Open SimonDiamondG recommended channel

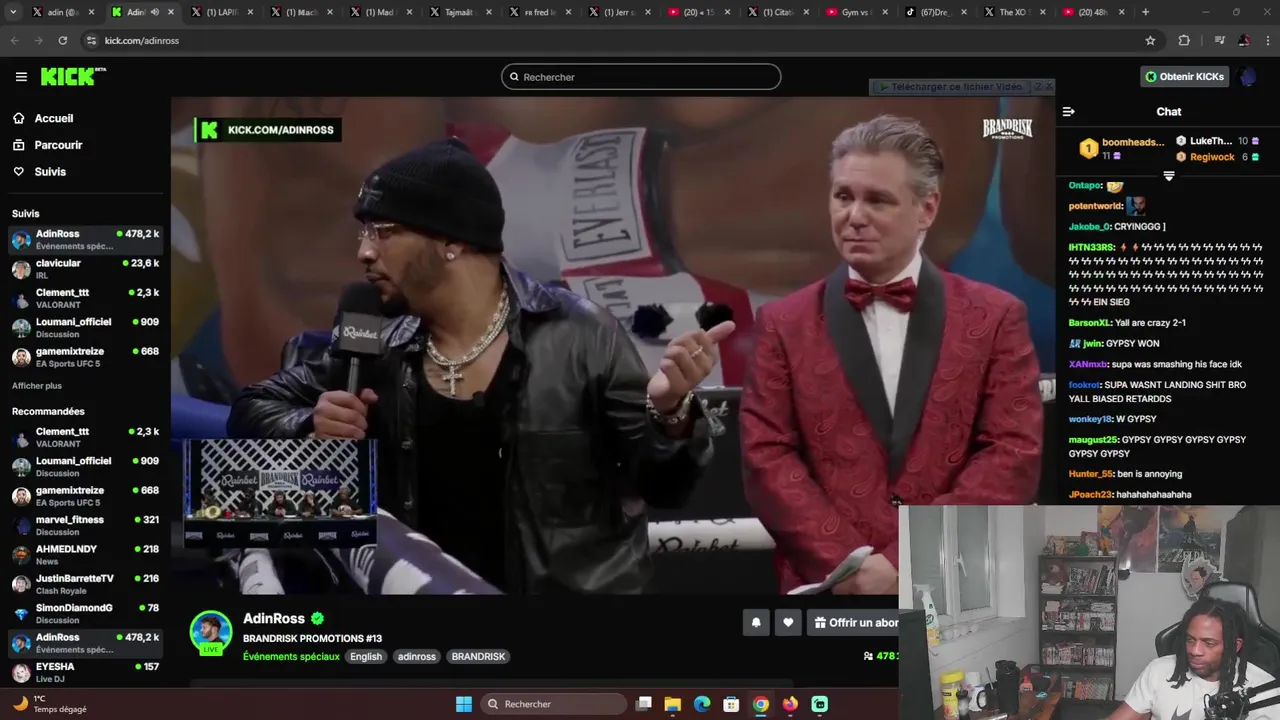85,613
